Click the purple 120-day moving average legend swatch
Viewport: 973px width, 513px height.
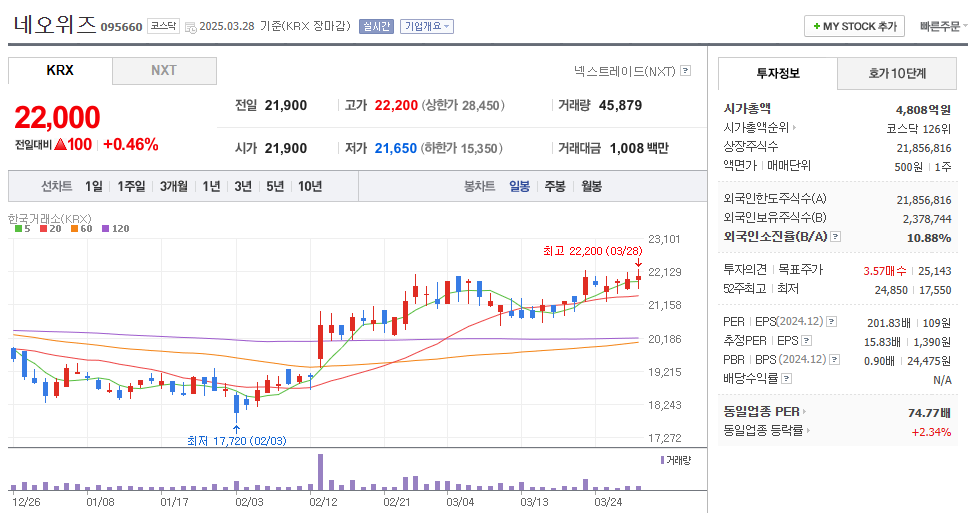point(105,229)
